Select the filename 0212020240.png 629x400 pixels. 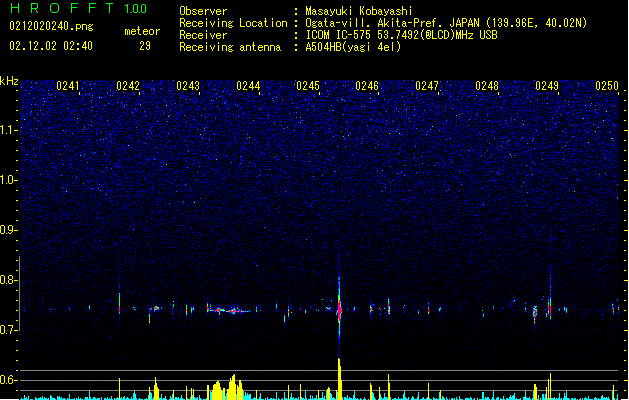tap(51, 27)
